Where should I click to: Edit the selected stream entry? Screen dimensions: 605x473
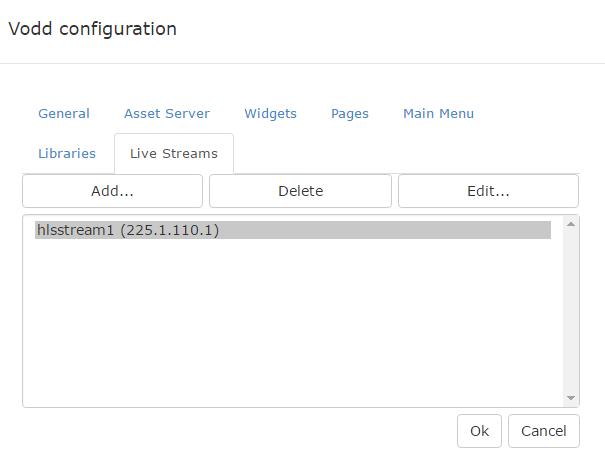tap(488, 191)
